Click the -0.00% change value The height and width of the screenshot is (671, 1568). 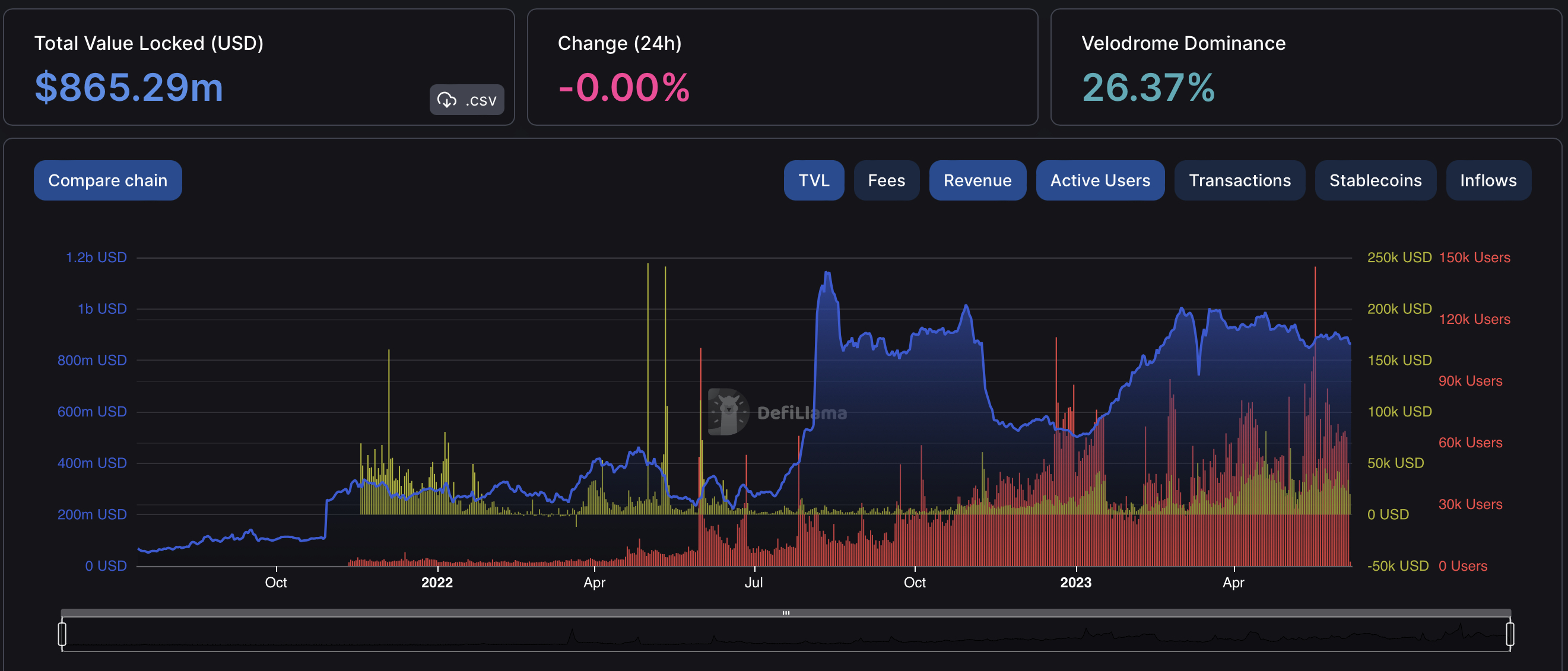click(624, 87)
